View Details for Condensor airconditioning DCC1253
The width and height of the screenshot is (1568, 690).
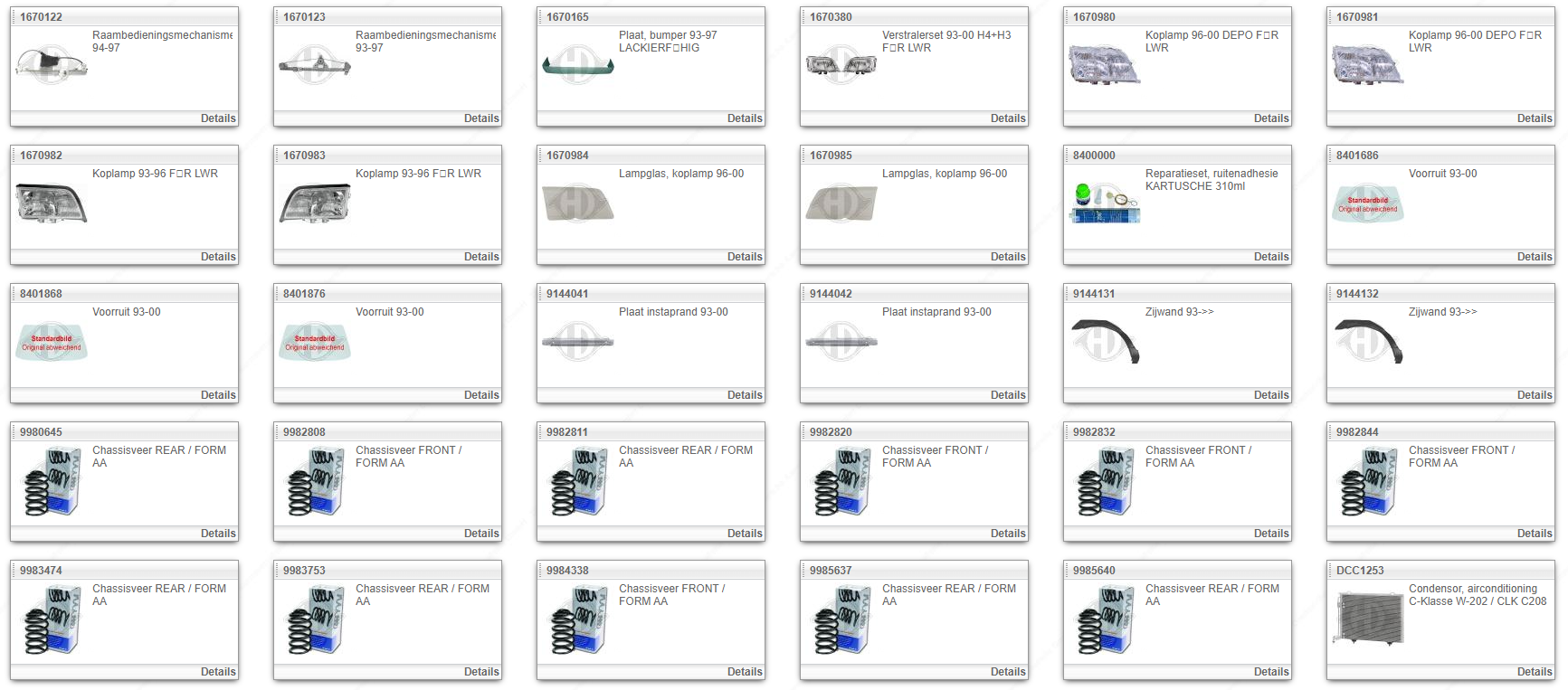(1534, 672)
